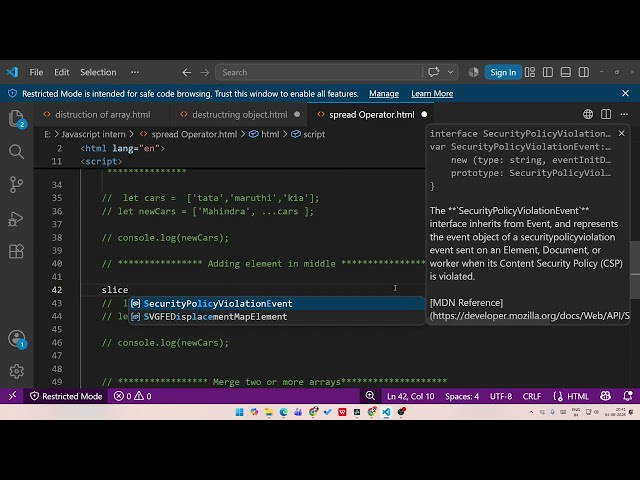Toggle the primary side bar
640x480 pixels.
pos(548,72)
